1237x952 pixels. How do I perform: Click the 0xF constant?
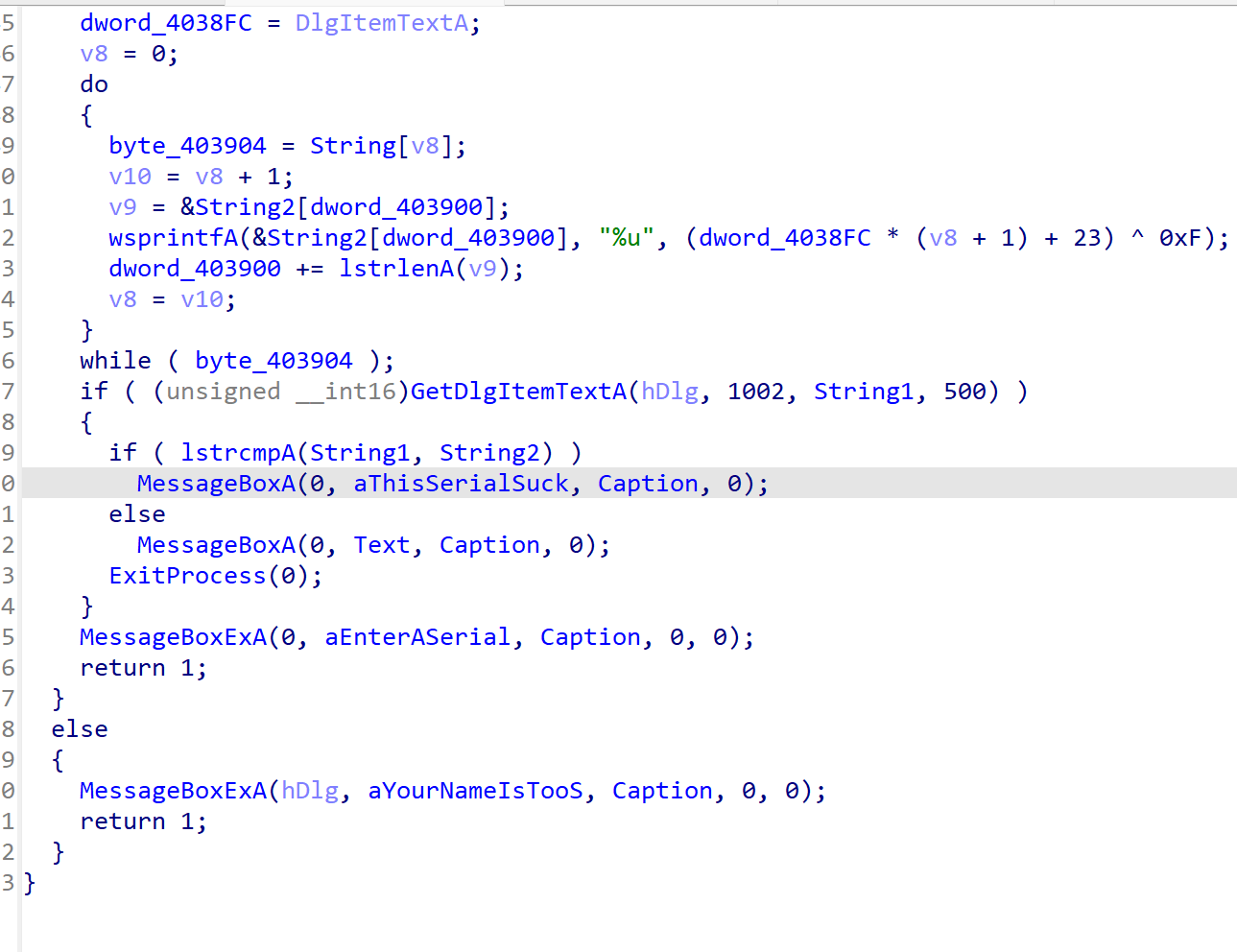pyautogui.click(x=1180, y=238)
